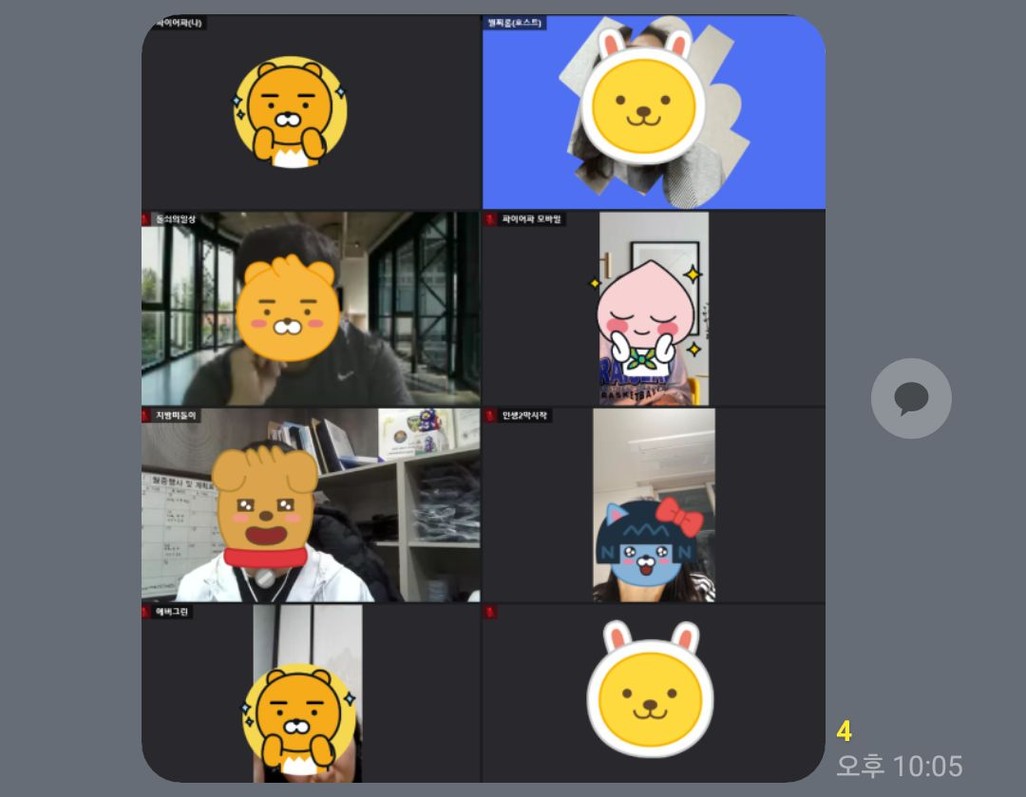Select the video tile with the blue cat sticker

click(x=654, y=505)
